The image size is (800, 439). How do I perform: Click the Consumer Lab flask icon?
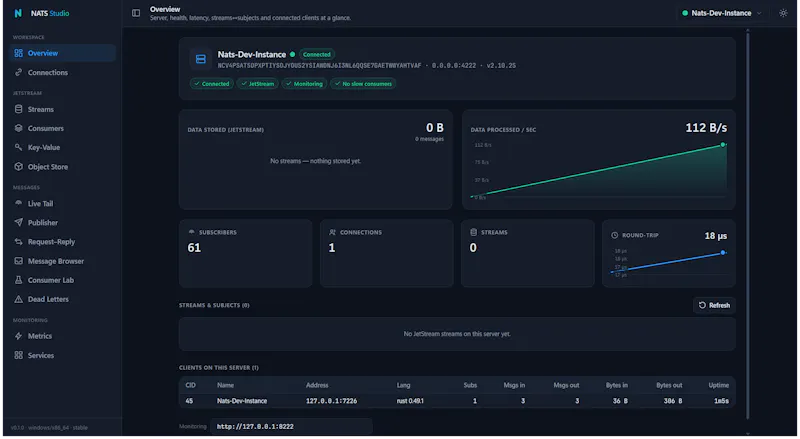tap(19, 280)
